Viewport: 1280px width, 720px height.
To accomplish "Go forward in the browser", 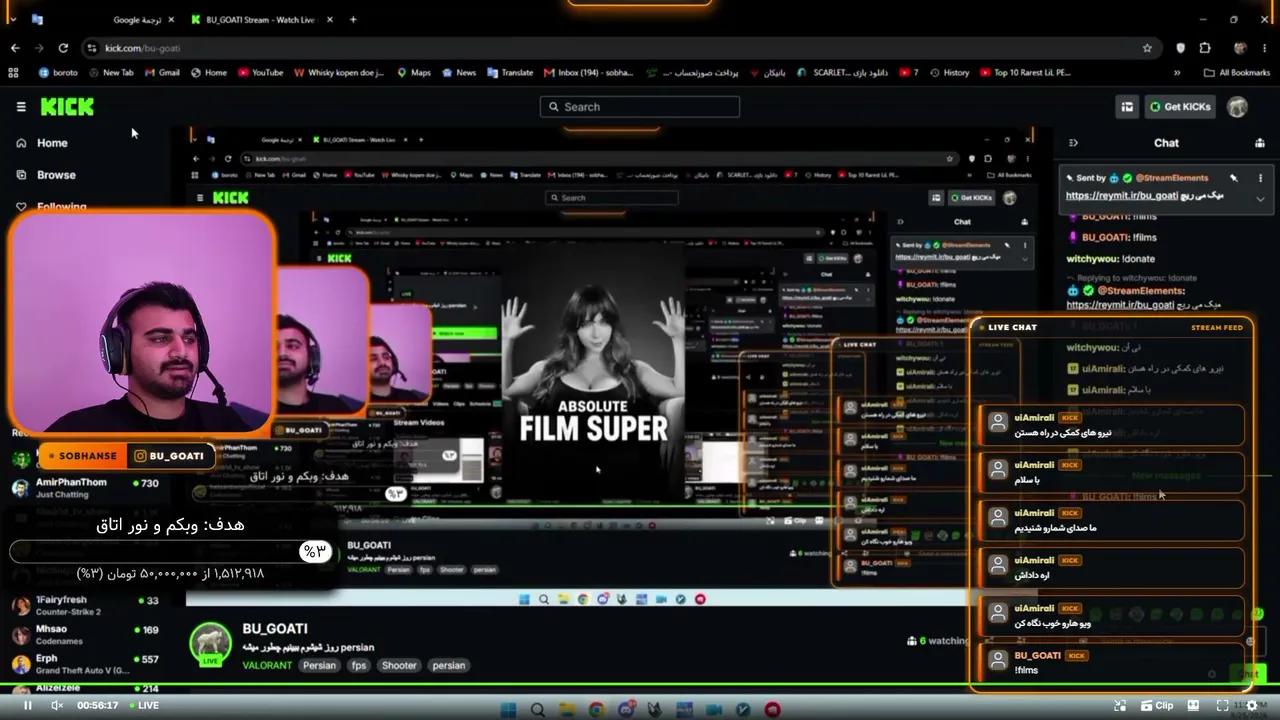I will click(x=39, y=47).
